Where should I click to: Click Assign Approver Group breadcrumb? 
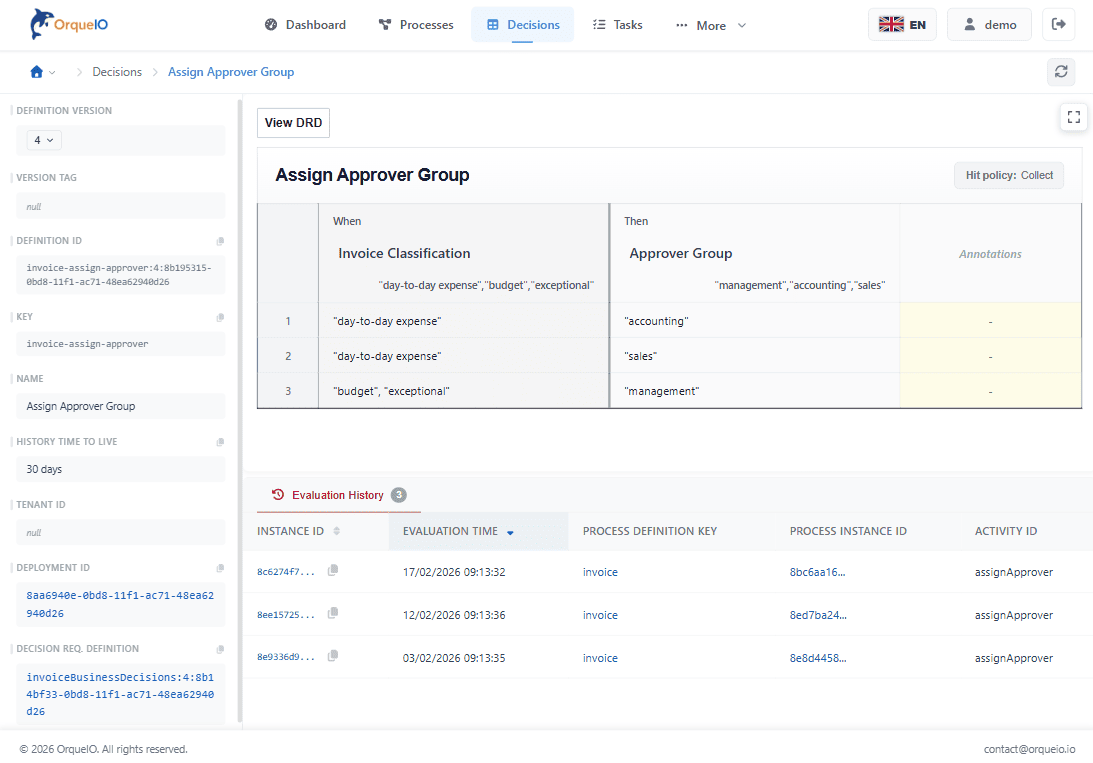(x=231, y=72)
